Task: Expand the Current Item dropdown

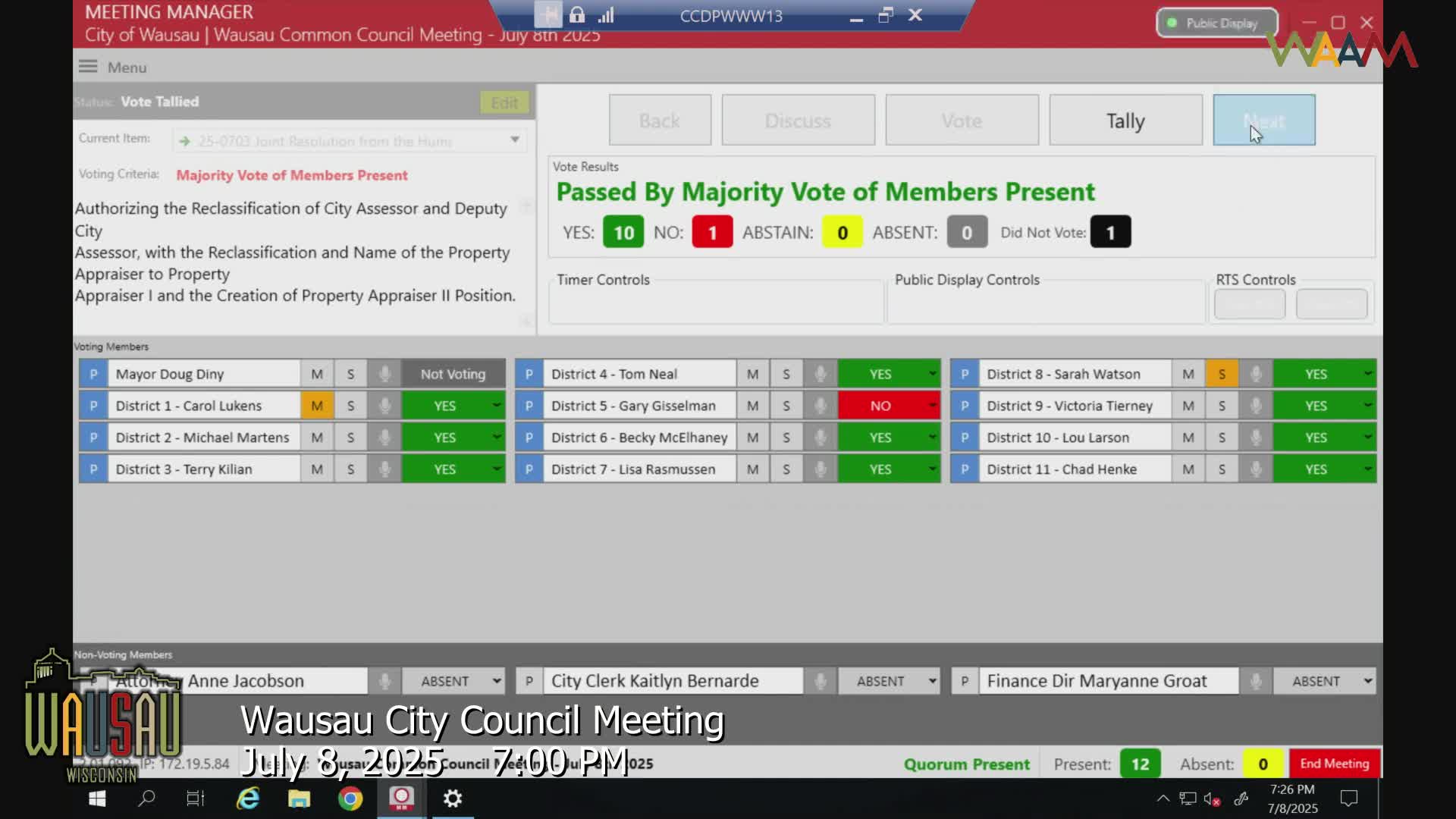Action: [x=515, y=140]
